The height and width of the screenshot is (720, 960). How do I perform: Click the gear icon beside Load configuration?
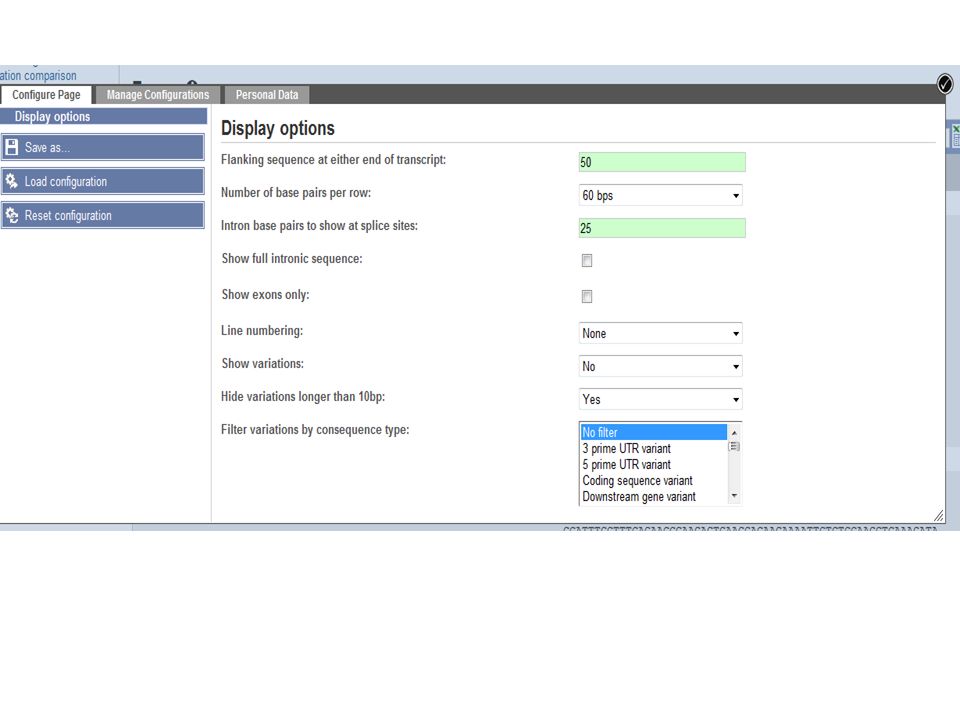click(x=12, y=181)
